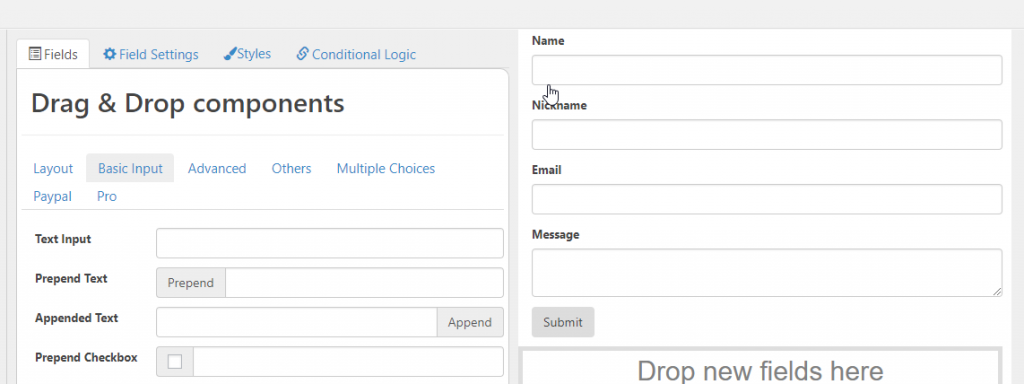Screen dimensions: 1024x384
Task: Click the Name label in preview
Action: 548,40
